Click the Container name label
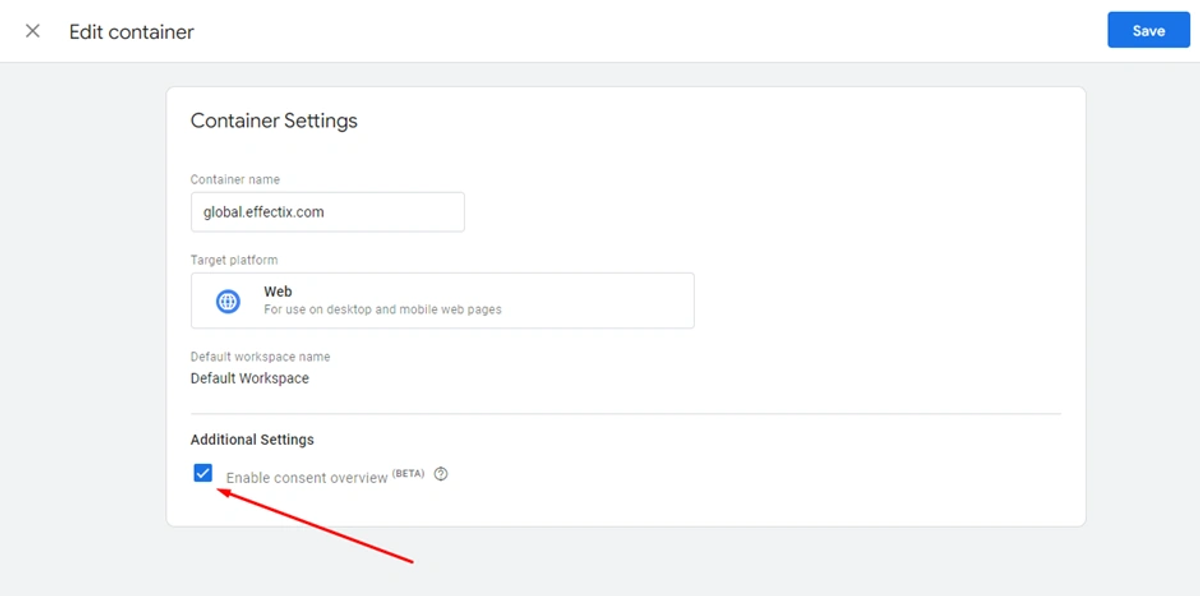Viewport: 1200px width, 596px height. coord(235,180)
